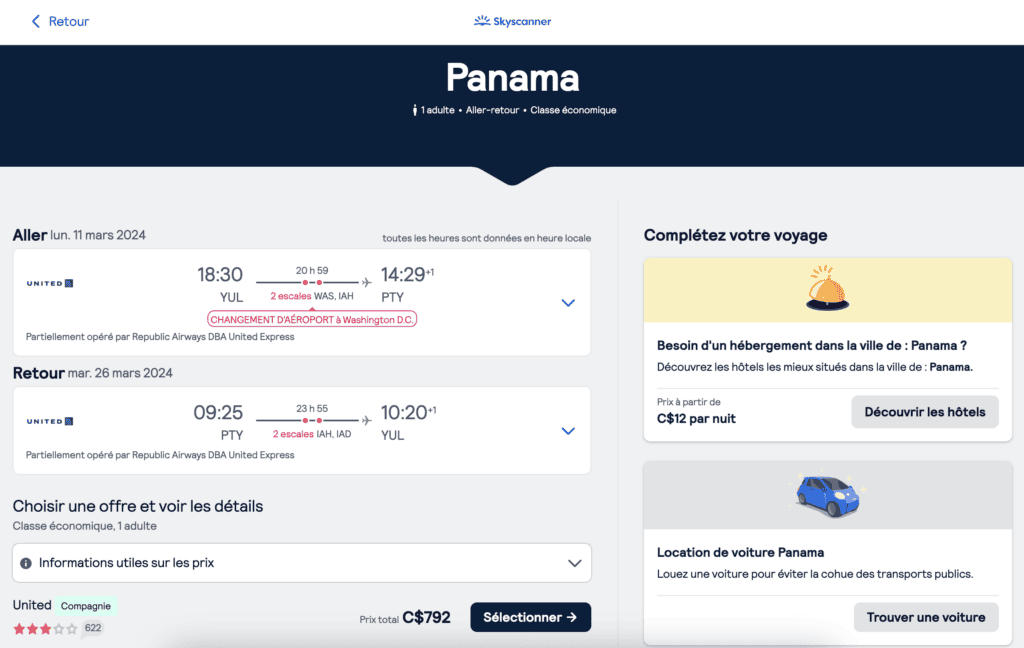Click the 622 reviews count badge
This screenshot has height=648, width=1024.
click(92, 627)
